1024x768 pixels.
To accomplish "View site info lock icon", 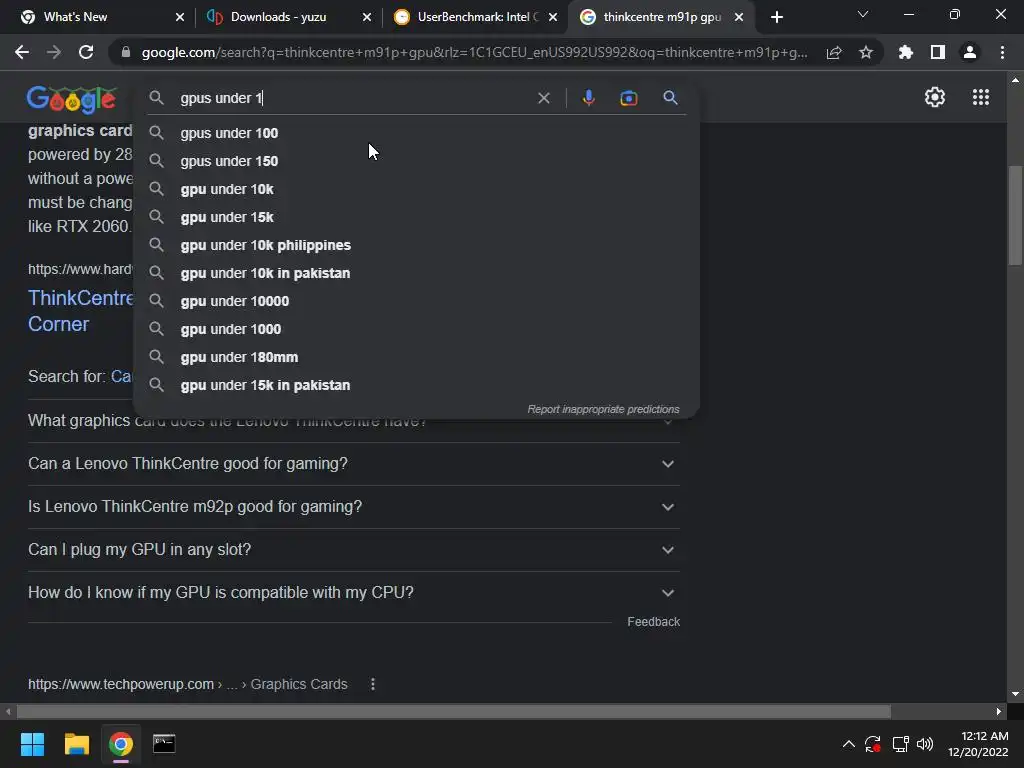I will click(x=125, y=52).
